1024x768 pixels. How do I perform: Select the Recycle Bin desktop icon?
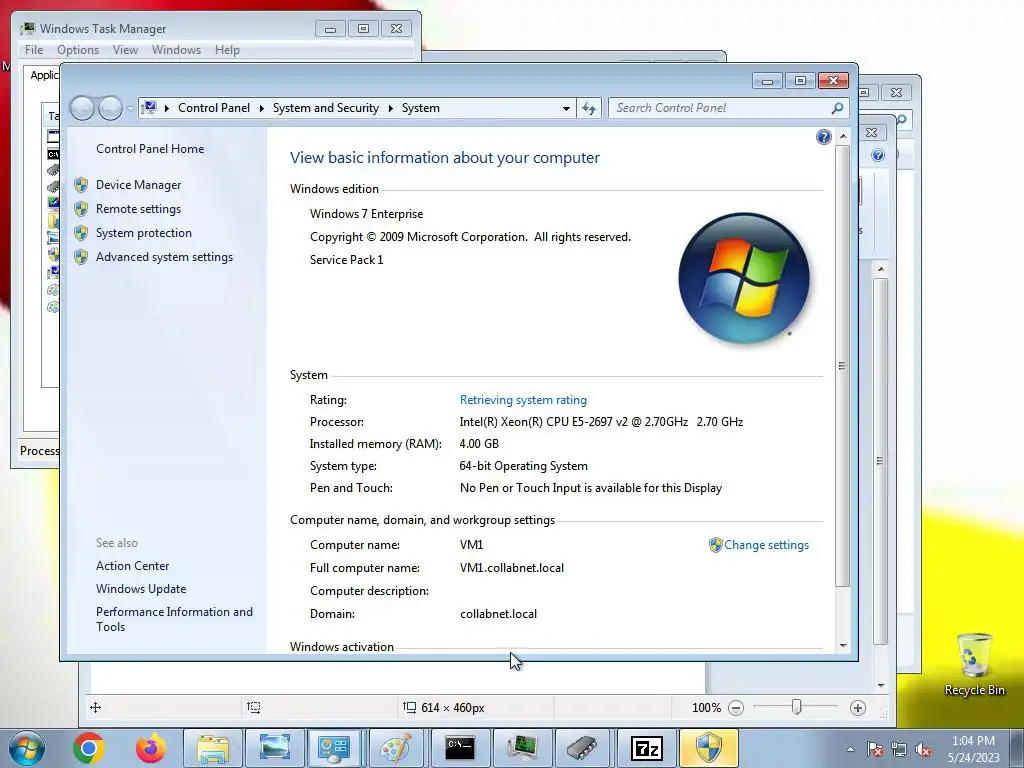coord(974,664)
